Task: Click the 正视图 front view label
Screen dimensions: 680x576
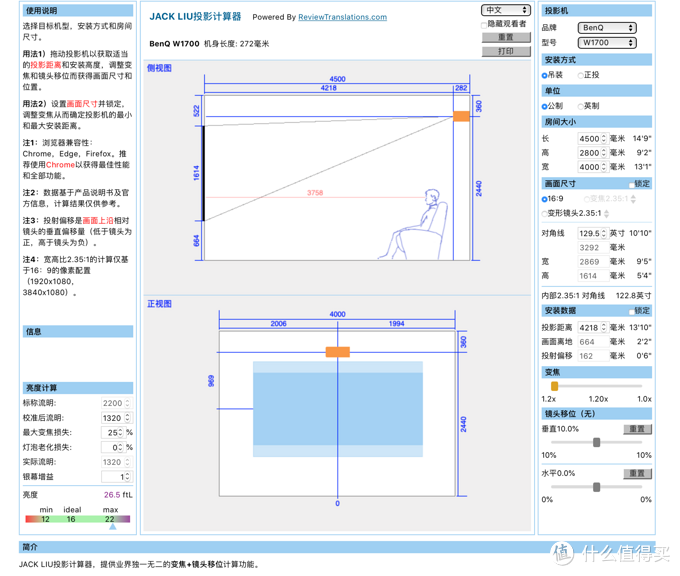Action: (159, 304)
